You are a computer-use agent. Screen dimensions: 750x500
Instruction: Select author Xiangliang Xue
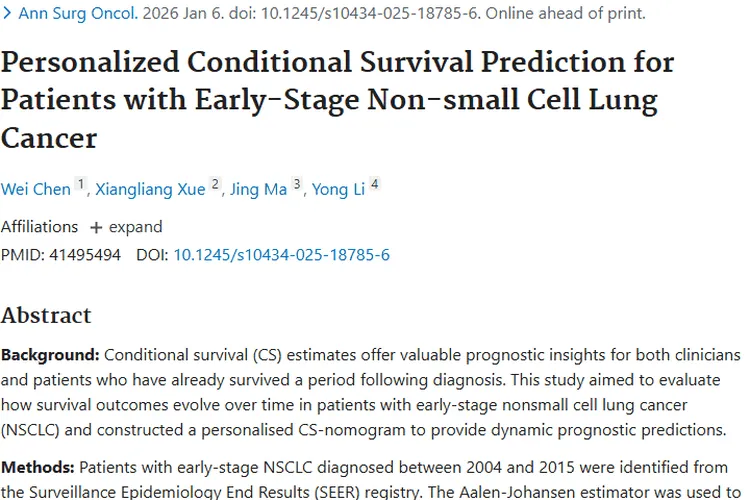[x=151, y=189]
